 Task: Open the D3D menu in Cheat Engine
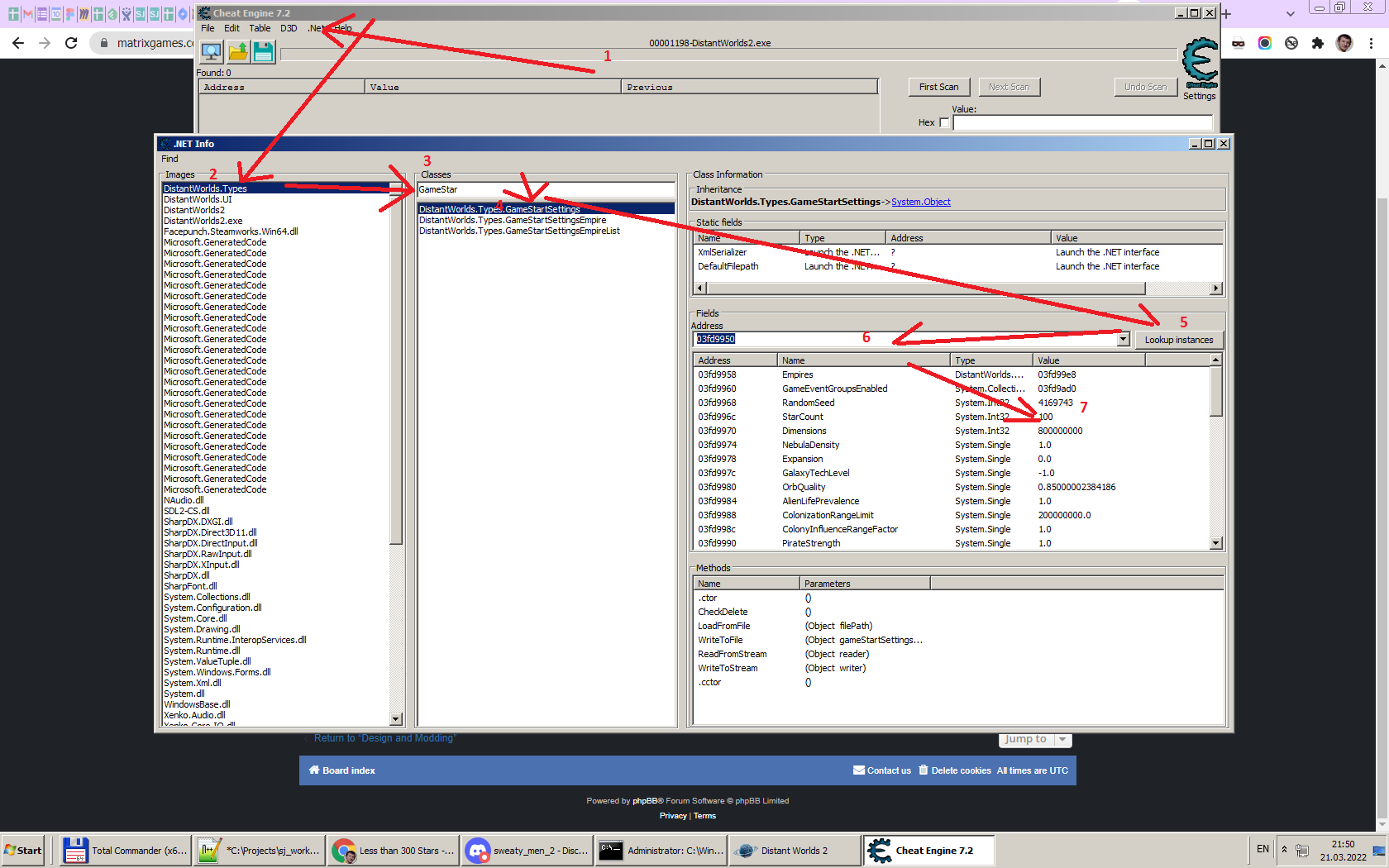[x=289, y=28]
